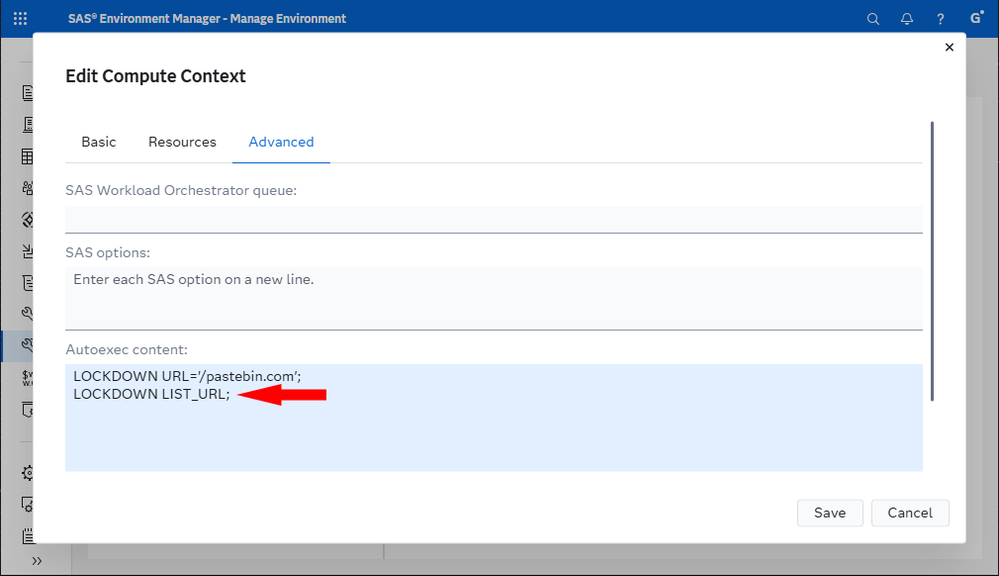999x576 pixels.
Task: Click the "SAS Workload Orchestrator queue:" label
Action: [x=181, y=190]
